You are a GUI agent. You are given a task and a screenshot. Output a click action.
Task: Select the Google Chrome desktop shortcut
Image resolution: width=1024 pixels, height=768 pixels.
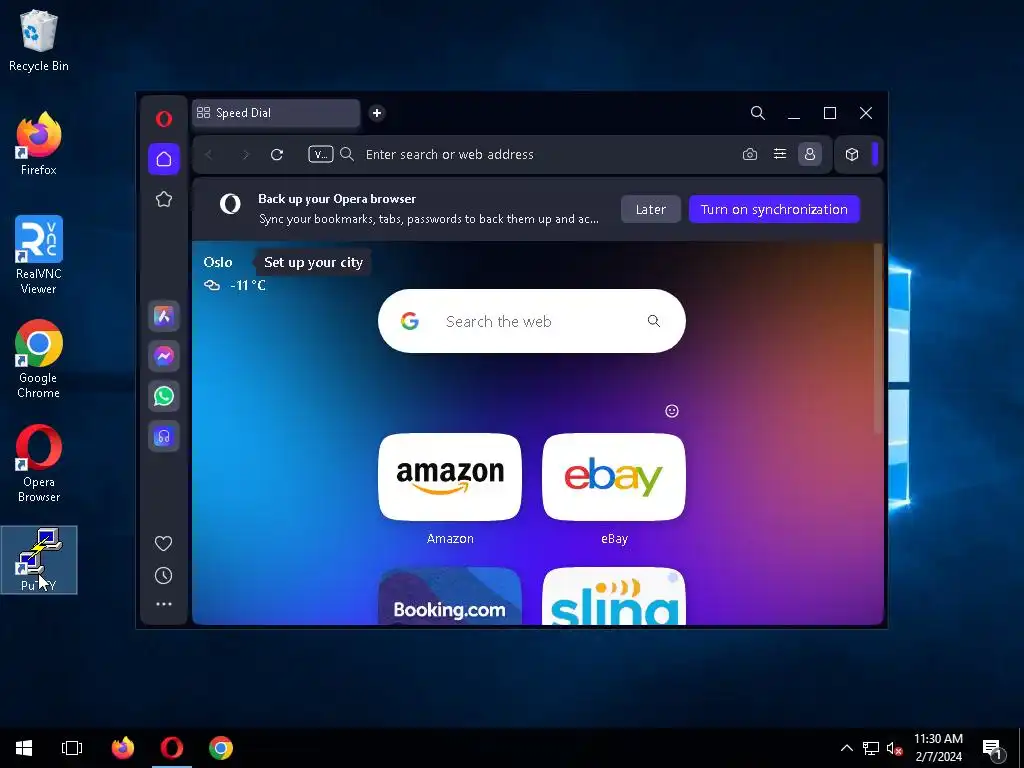pyautogui.click(x=39, y=359)
